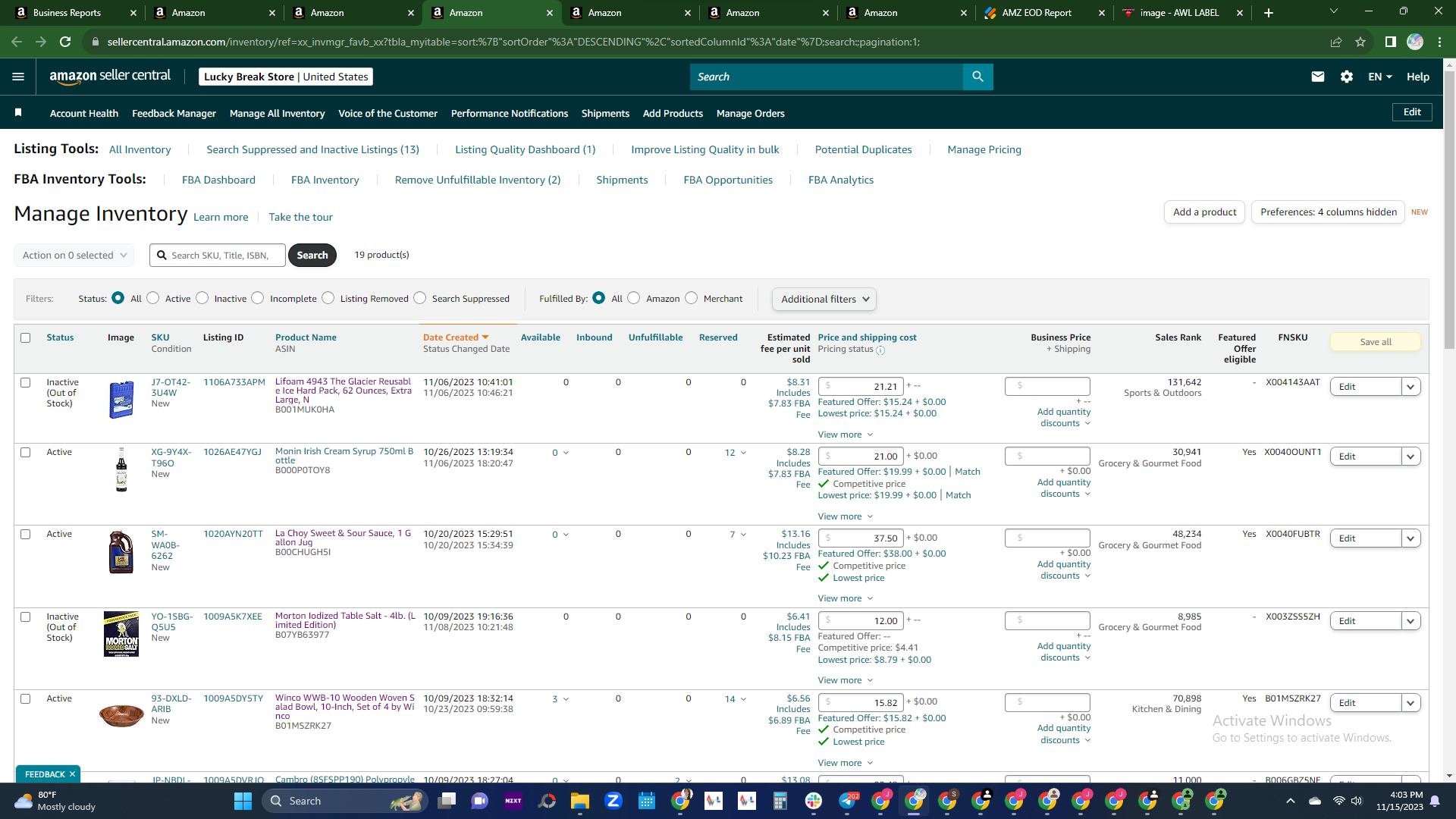
Task: Check the Lifoam Glacier ice pack row
Action: click(x=26, y=383)
